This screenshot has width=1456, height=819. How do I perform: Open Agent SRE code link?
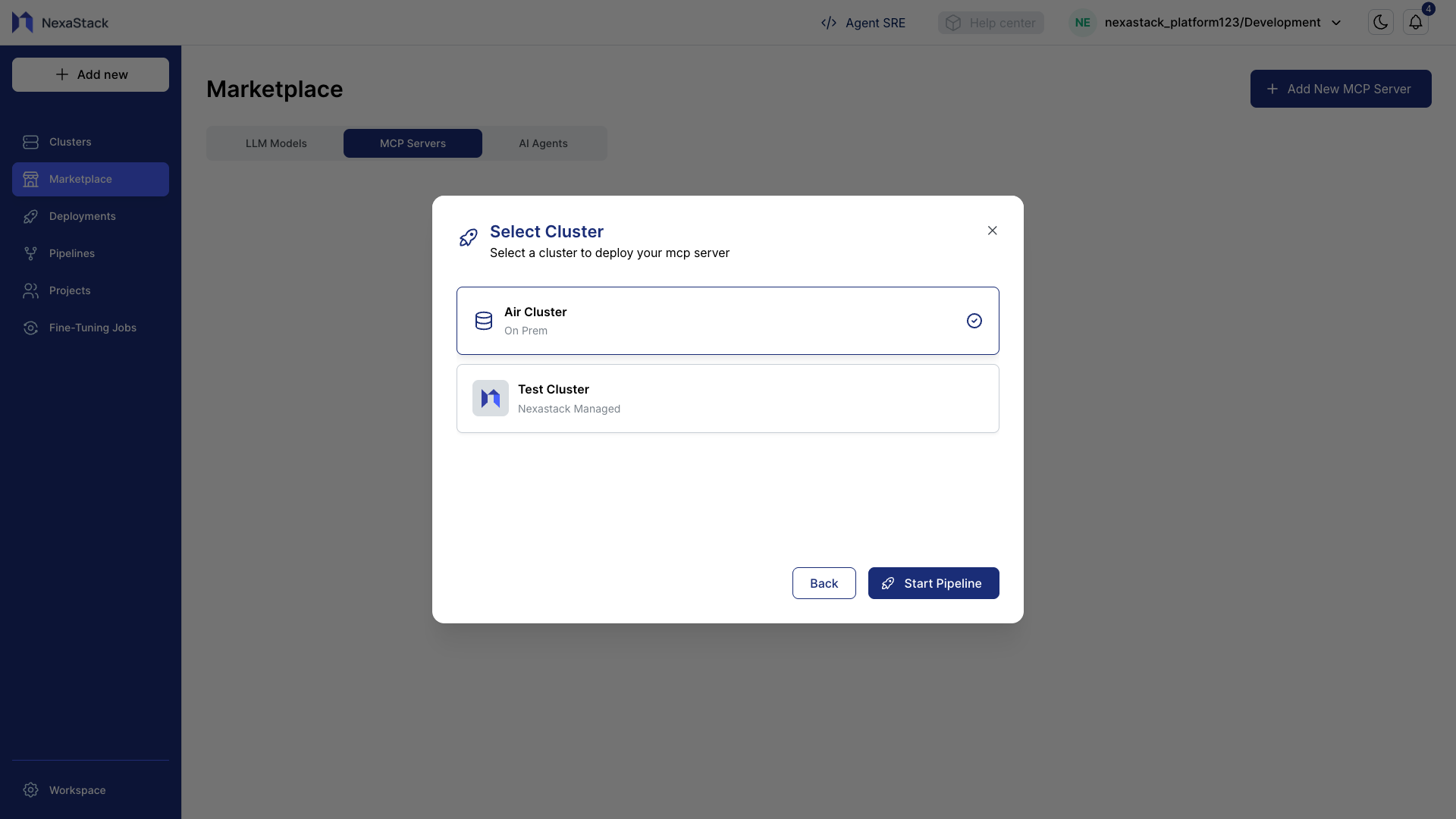(863, 23)
